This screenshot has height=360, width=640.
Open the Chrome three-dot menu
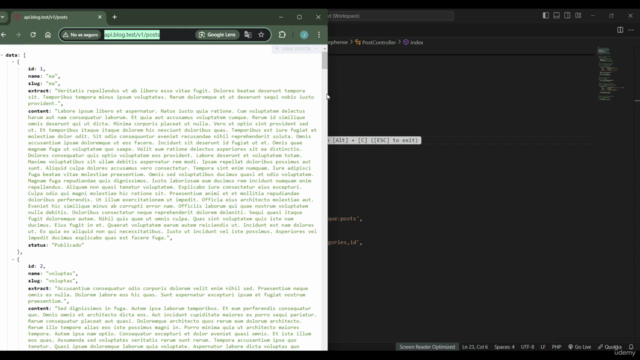click(319, 35)
